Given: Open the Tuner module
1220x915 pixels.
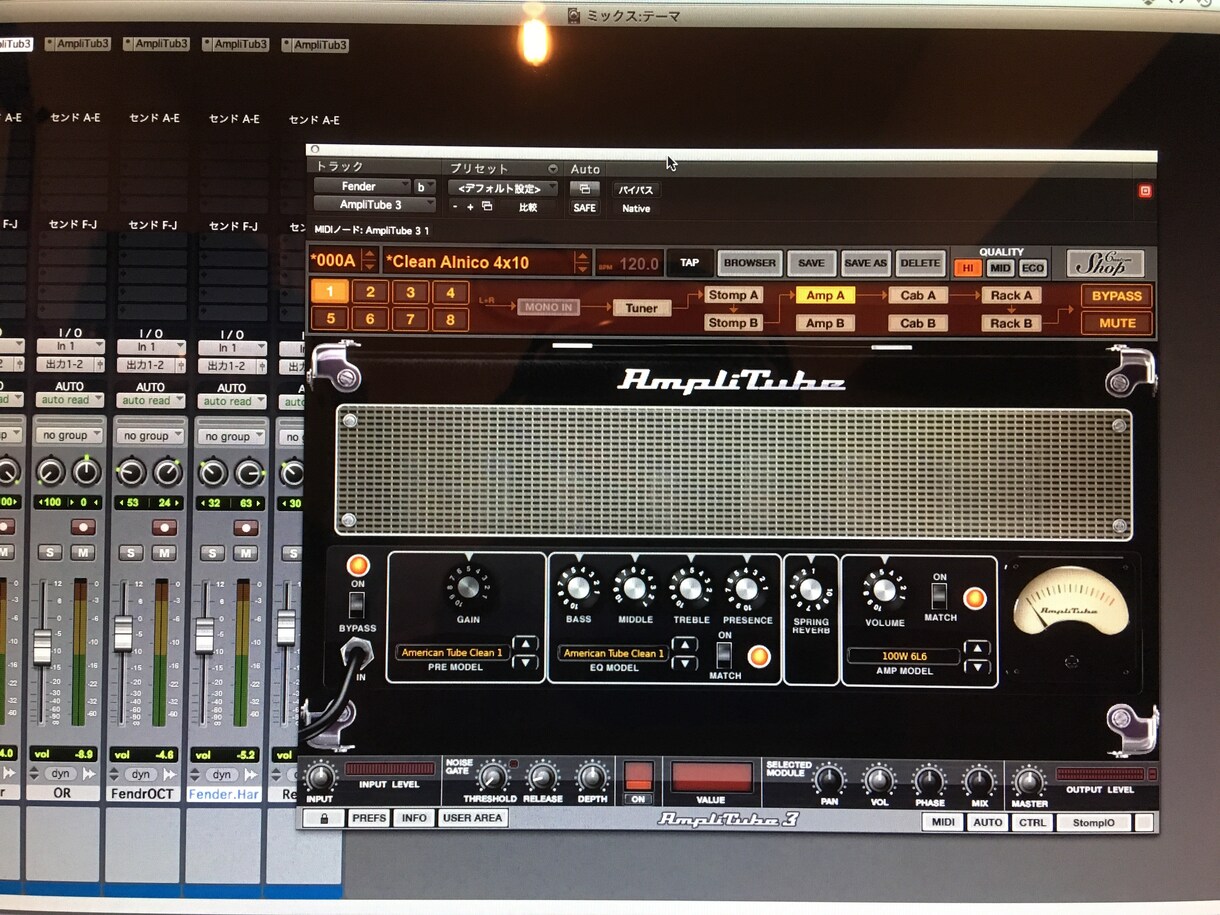Looking at the screenshot, I should (x=642, y=308).
